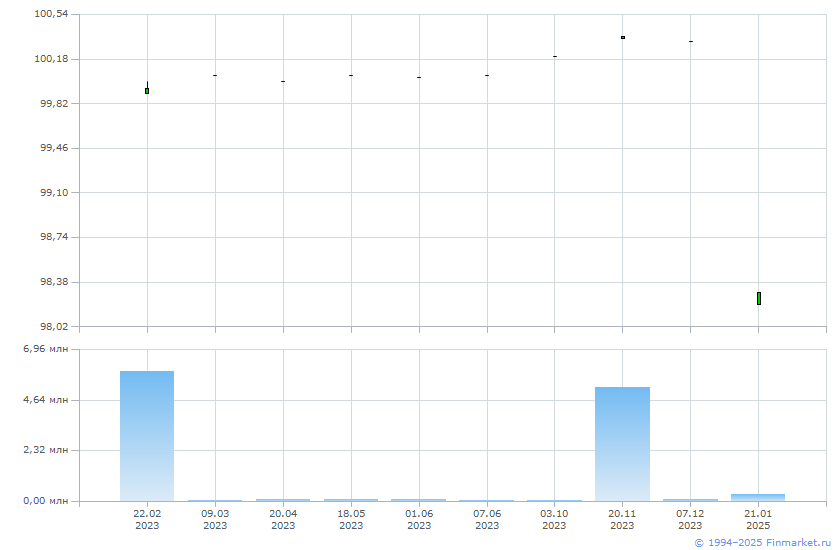The height and width of the screenshot is (550, 840).
Task: Click the '07.12 2023' date label
Action: coord(690,519)
